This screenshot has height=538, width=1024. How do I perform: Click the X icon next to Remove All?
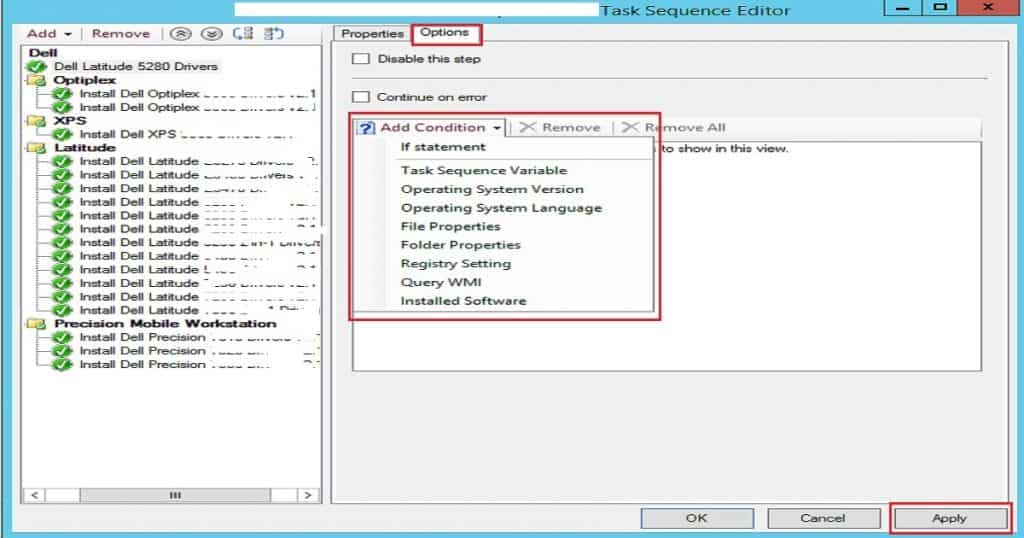point(630,127)
